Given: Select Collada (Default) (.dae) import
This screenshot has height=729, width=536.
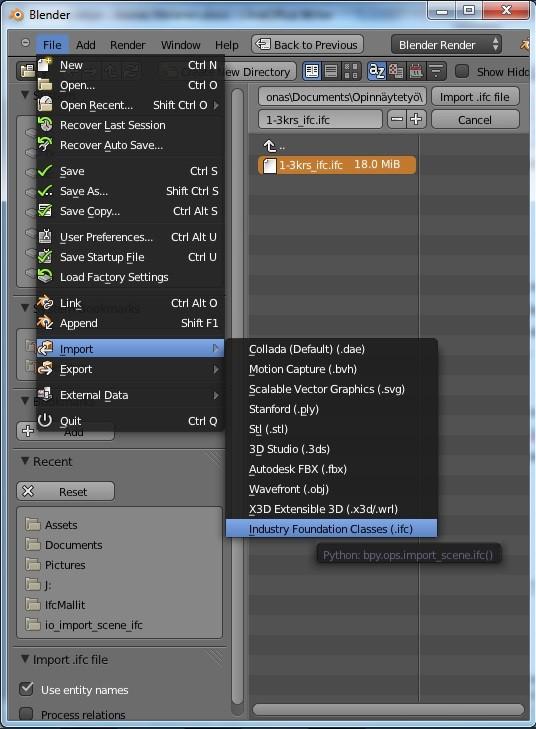Looking at the screenshot, I should [x=331, y=349].
